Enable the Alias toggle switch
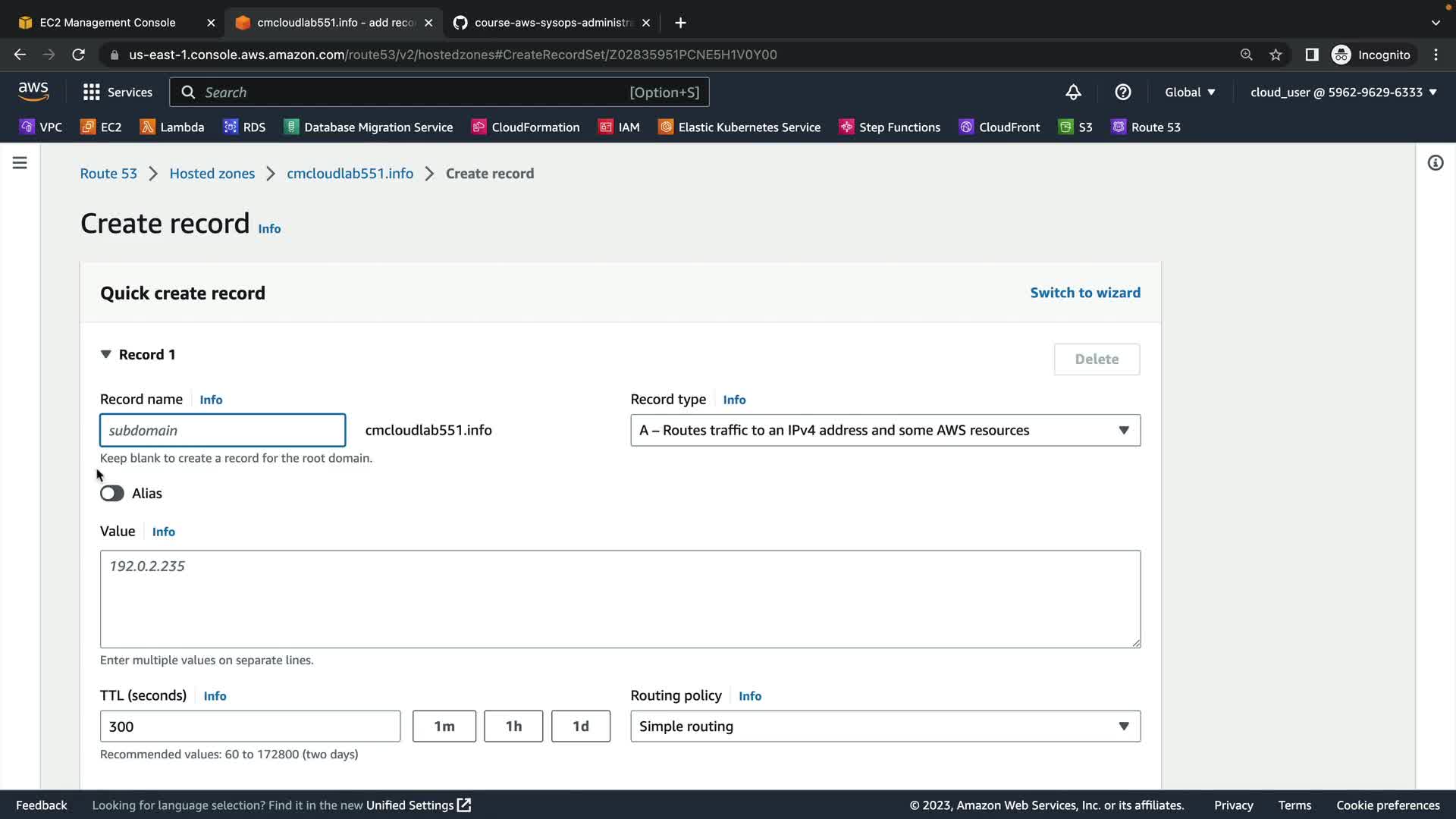This screenshot has width=1456, height=819. tap(112, 494)
